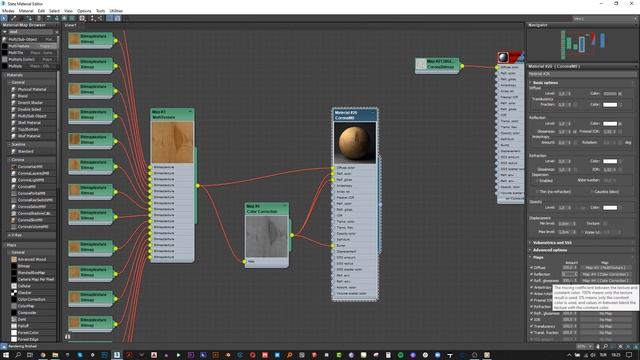The image size is (640, 360).
Task: Toggle the Translucency map checkbox
Action: [531, 327]
